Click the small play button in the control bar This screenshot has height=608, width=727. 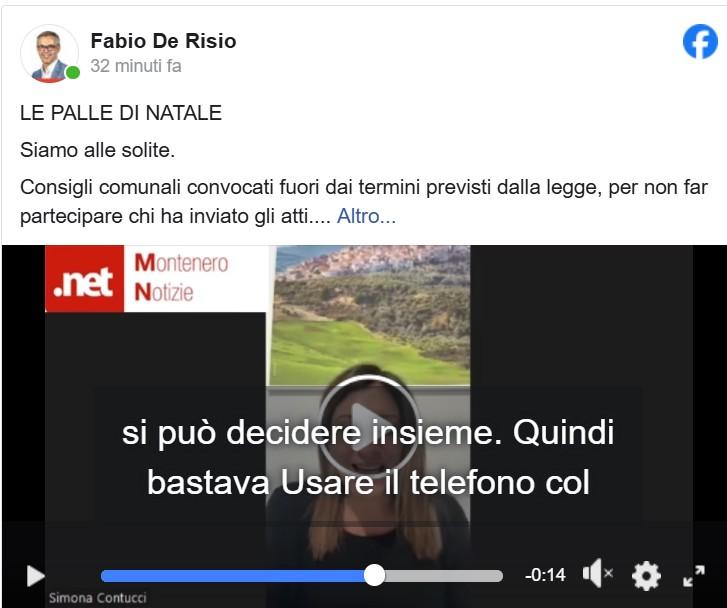coord(35,576)
